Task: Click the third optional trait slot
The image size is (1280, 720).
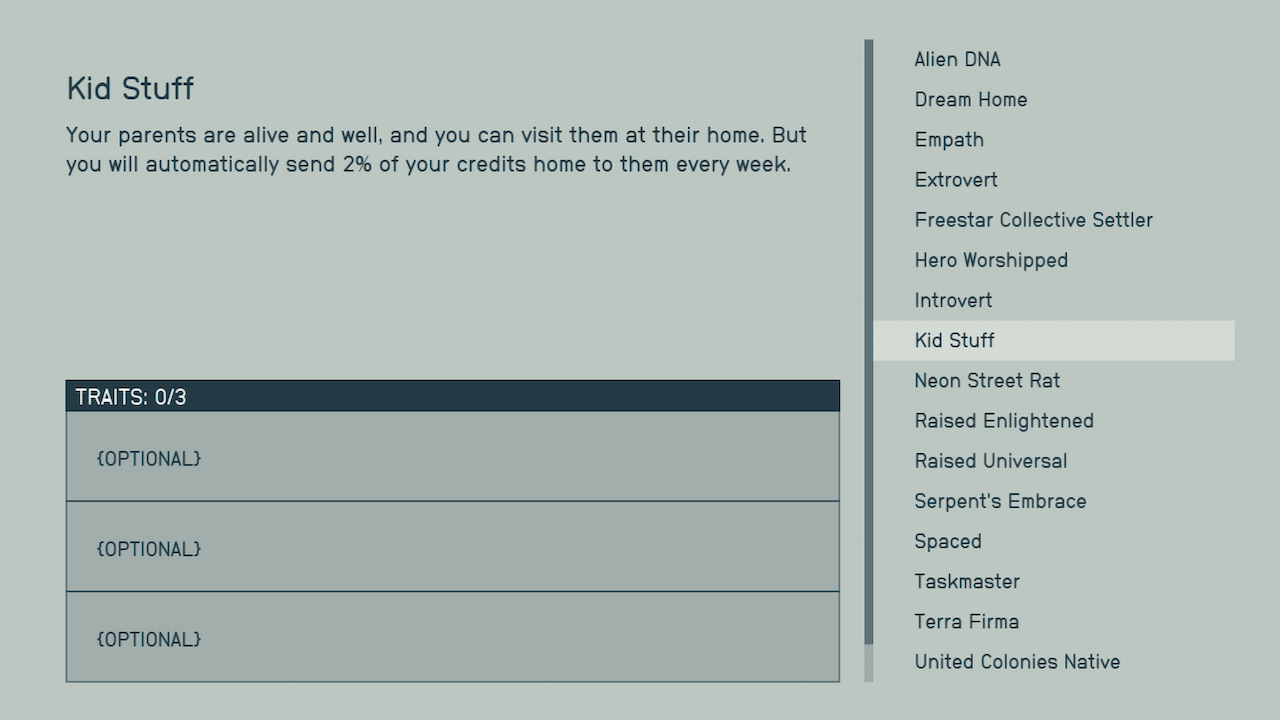Action: tap(452, 637)
